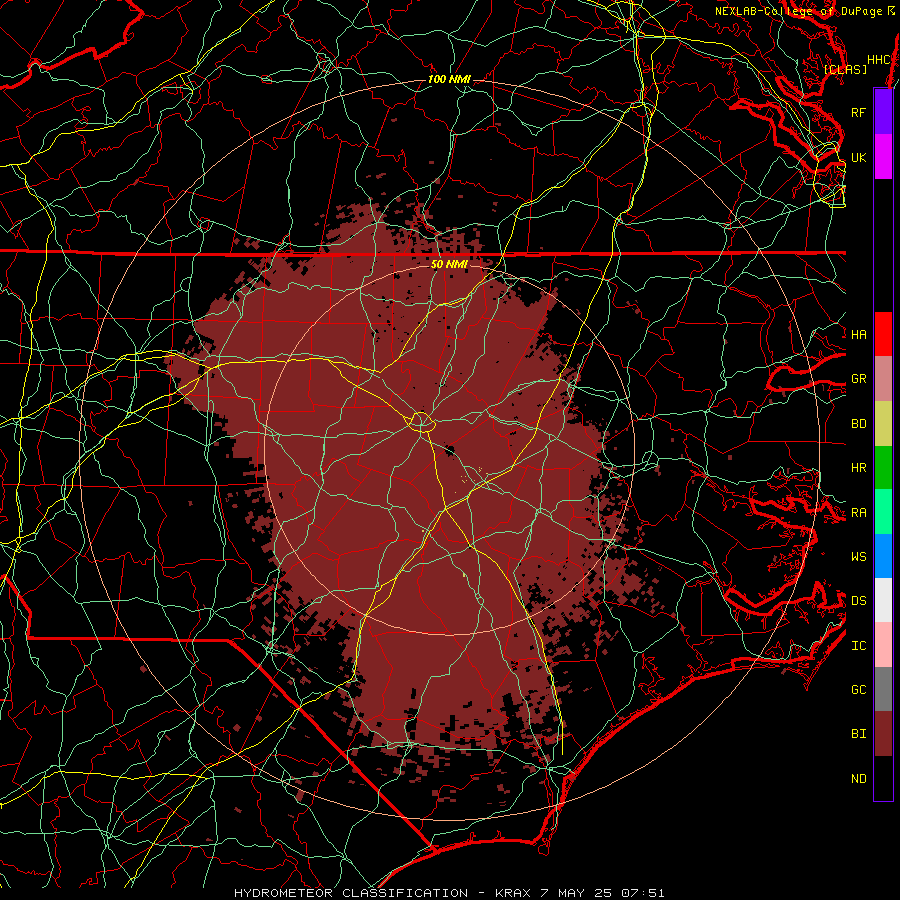Click the GC gray legend swatch
Screen dimensions: 900x900
tap(883, 689)
